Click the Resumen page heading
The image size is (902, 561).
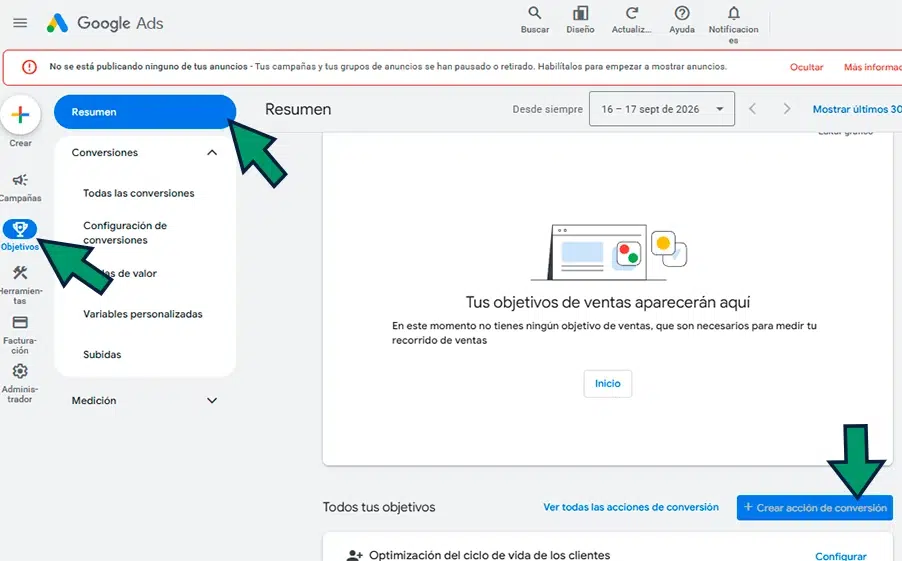(298, 109)
